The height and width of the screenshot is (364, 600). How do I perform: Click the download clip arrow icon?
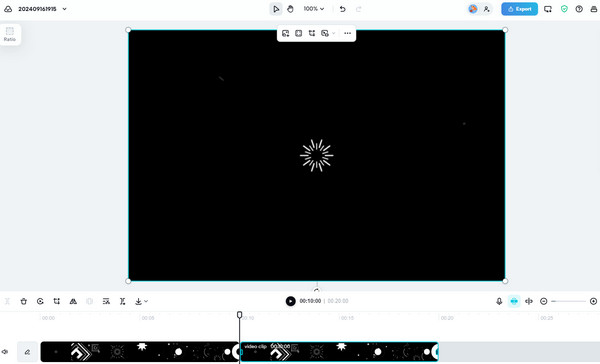point(139,301)
